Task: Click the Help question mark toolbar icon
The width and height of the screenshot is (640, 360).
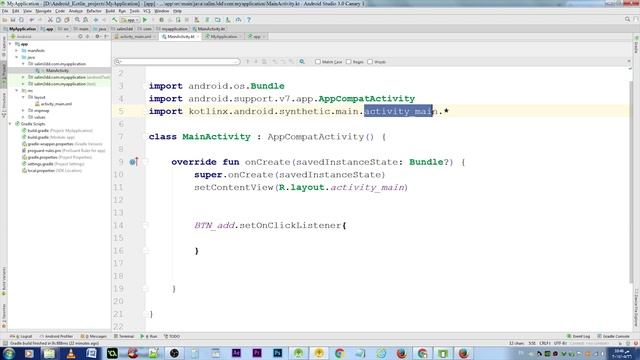Action: click(249, 20)
